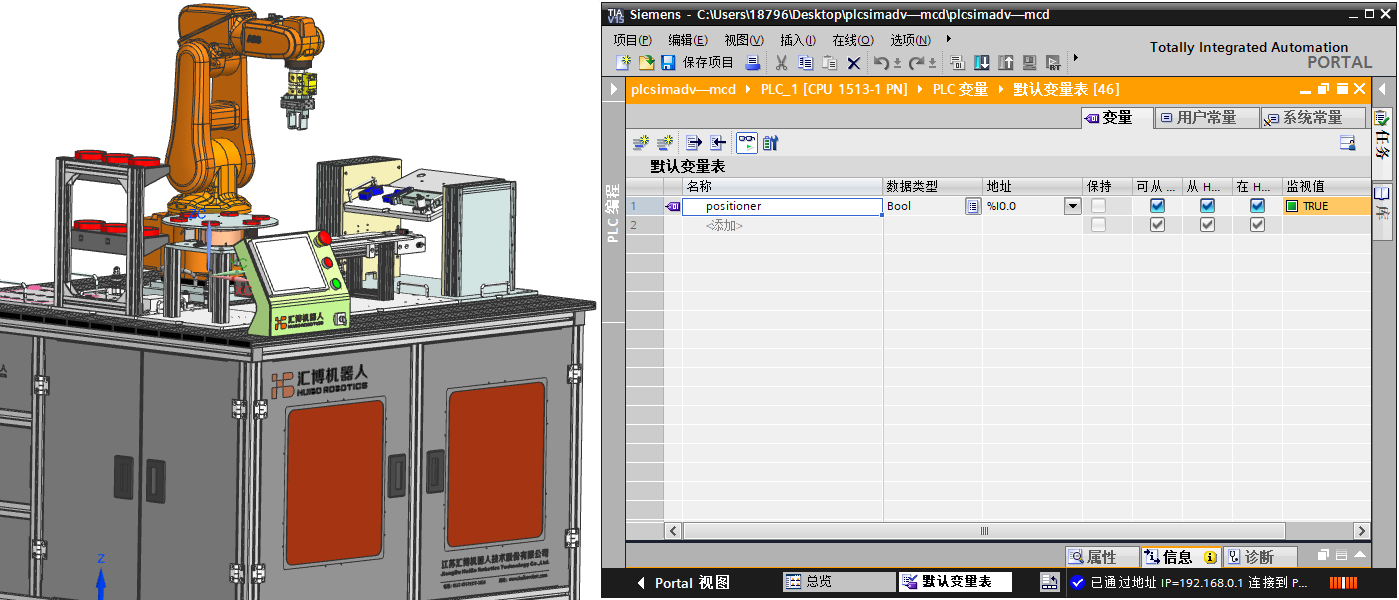The height and width of the screenshot is (600, 1399).
Task: Uncheck the 在 HMI visible checkbox for positioner
Action: click(x=1257, y=206)
